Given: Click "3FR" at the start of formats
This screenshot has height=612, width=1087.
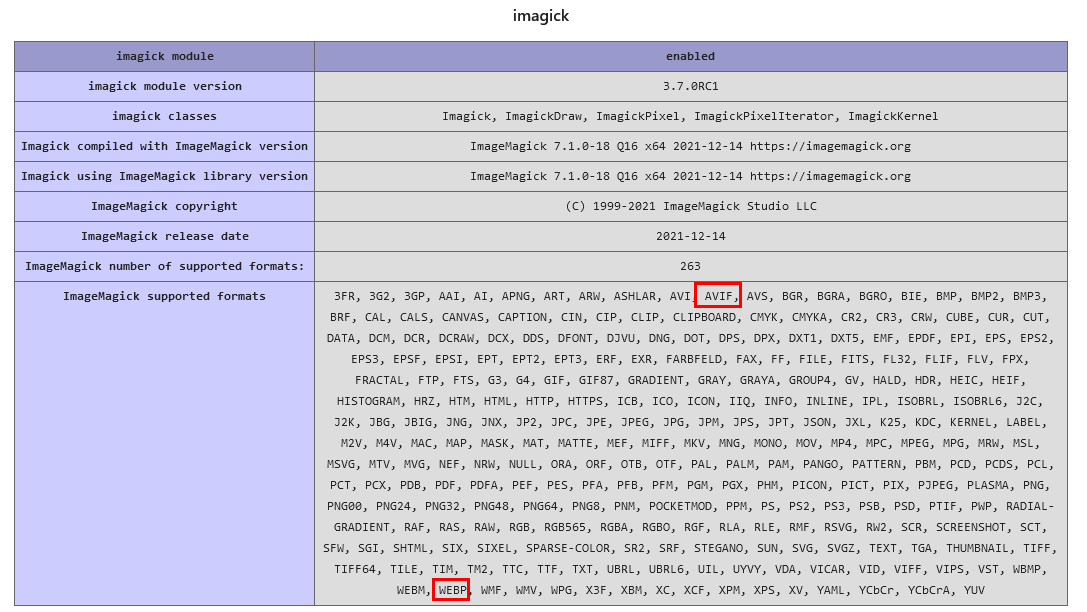Looking at the screenshot, I should [344, 296].
